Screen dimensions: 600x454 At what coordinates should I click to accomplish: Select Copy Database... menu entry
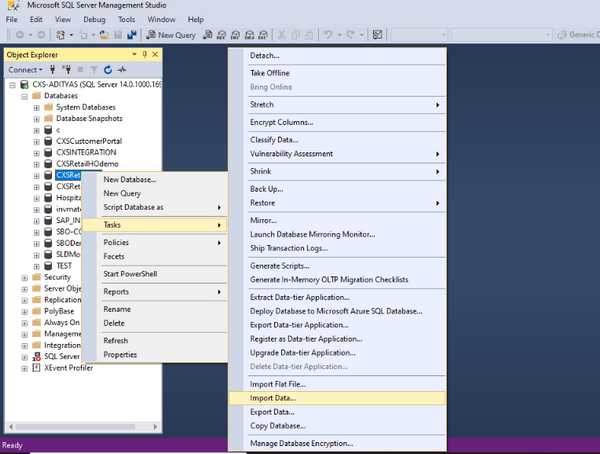[x=337, y=426]
